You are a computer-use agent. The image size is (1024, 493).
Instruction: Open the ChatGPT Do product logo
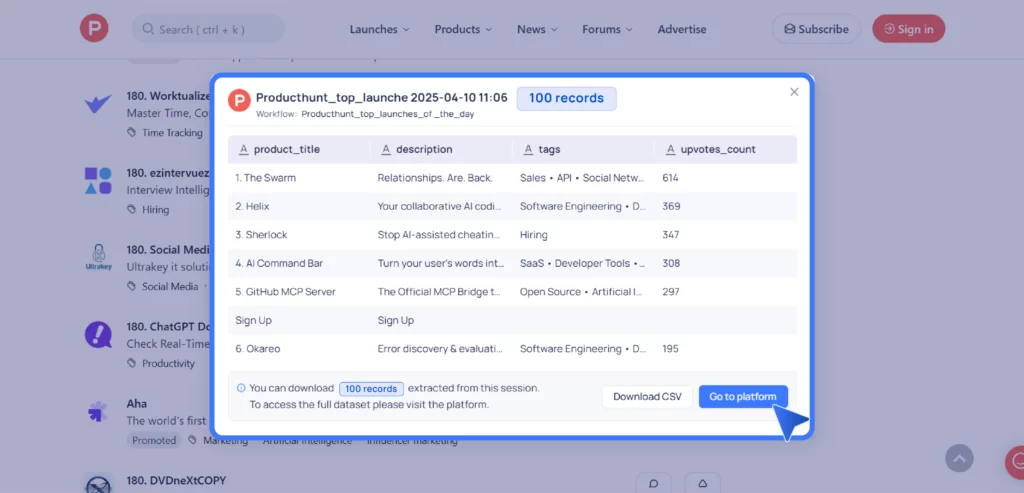(x=98, y=334)
